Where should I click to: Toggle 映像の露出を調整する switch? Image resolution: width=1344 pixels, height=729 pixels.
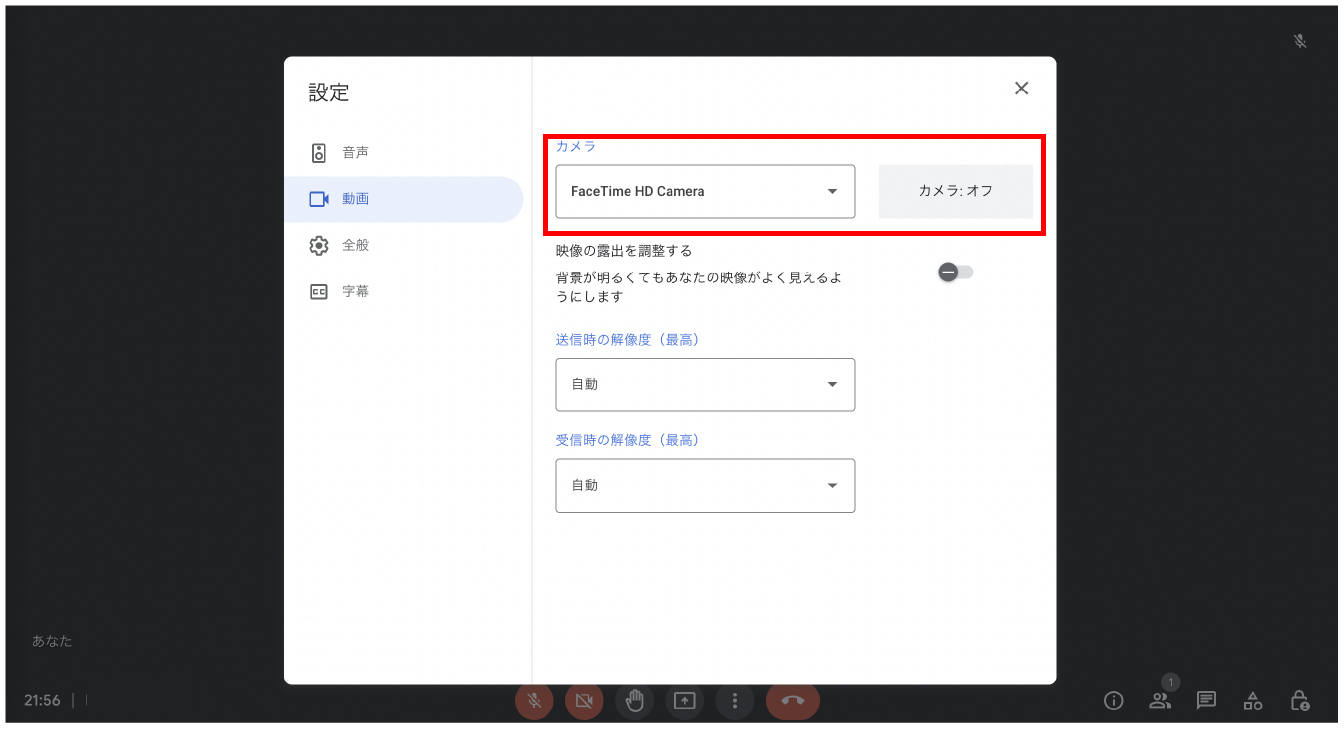click(955, 272)
